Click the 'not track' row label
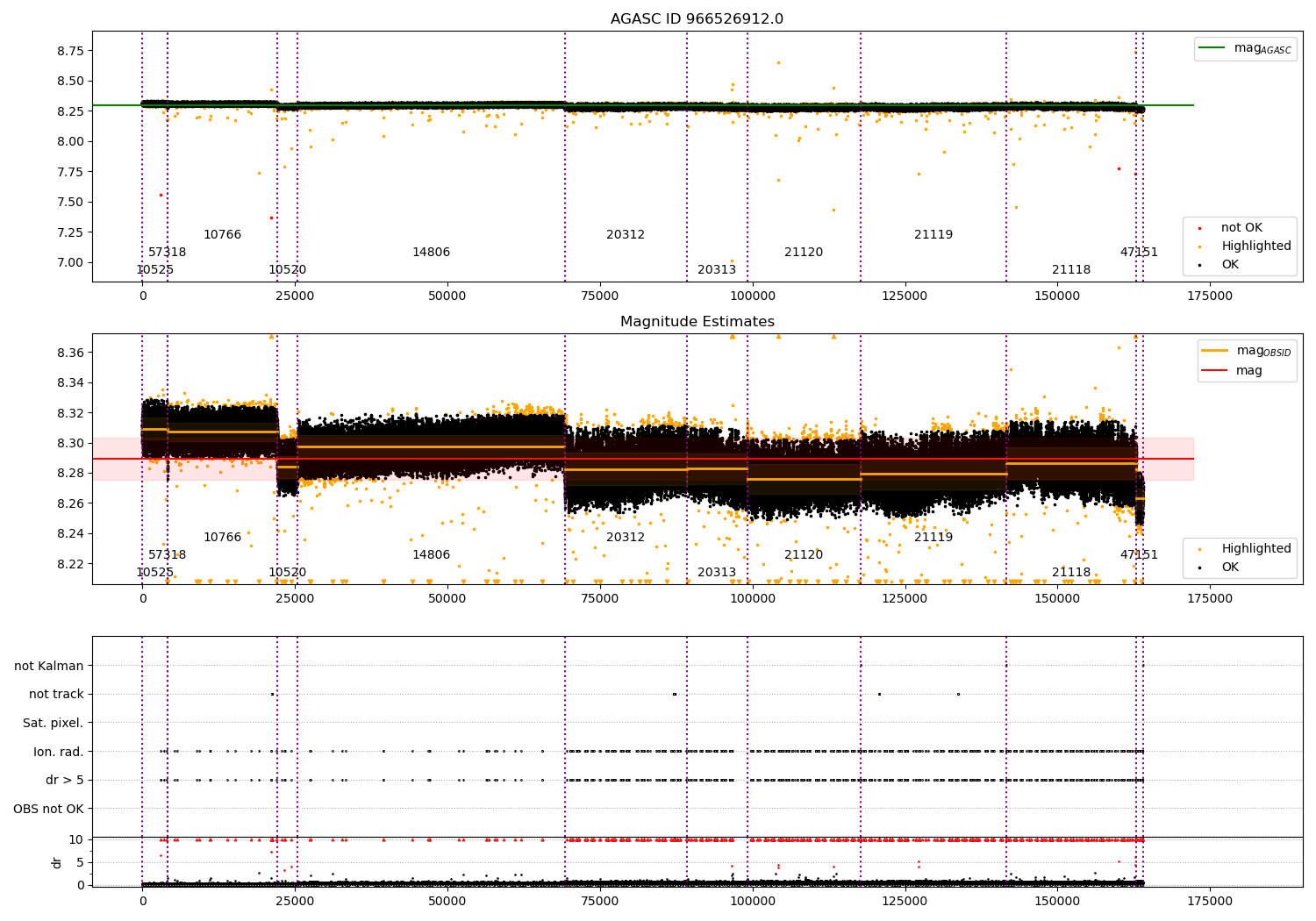The width and height of the screenshot is (1316, 921). coord(56,695)
